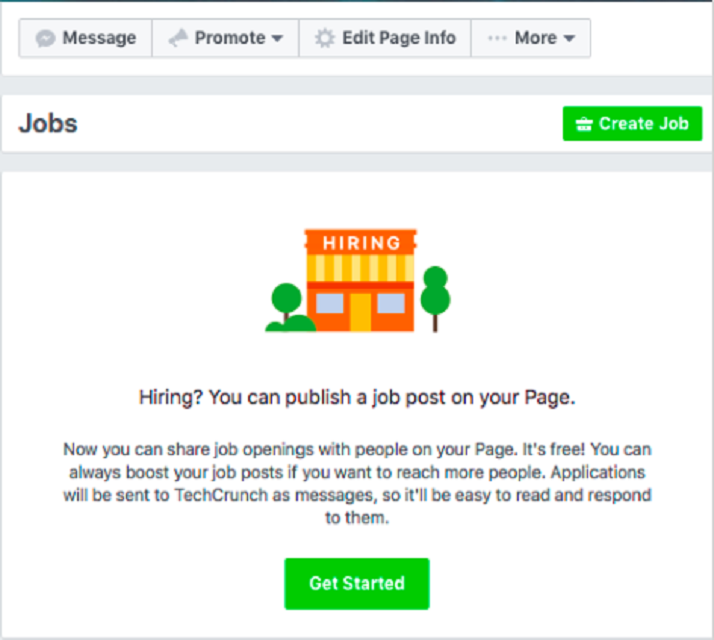Click the briefcase icon in Create Job
Viewport: 714px width, 640px height.
(x=584, y=124)
